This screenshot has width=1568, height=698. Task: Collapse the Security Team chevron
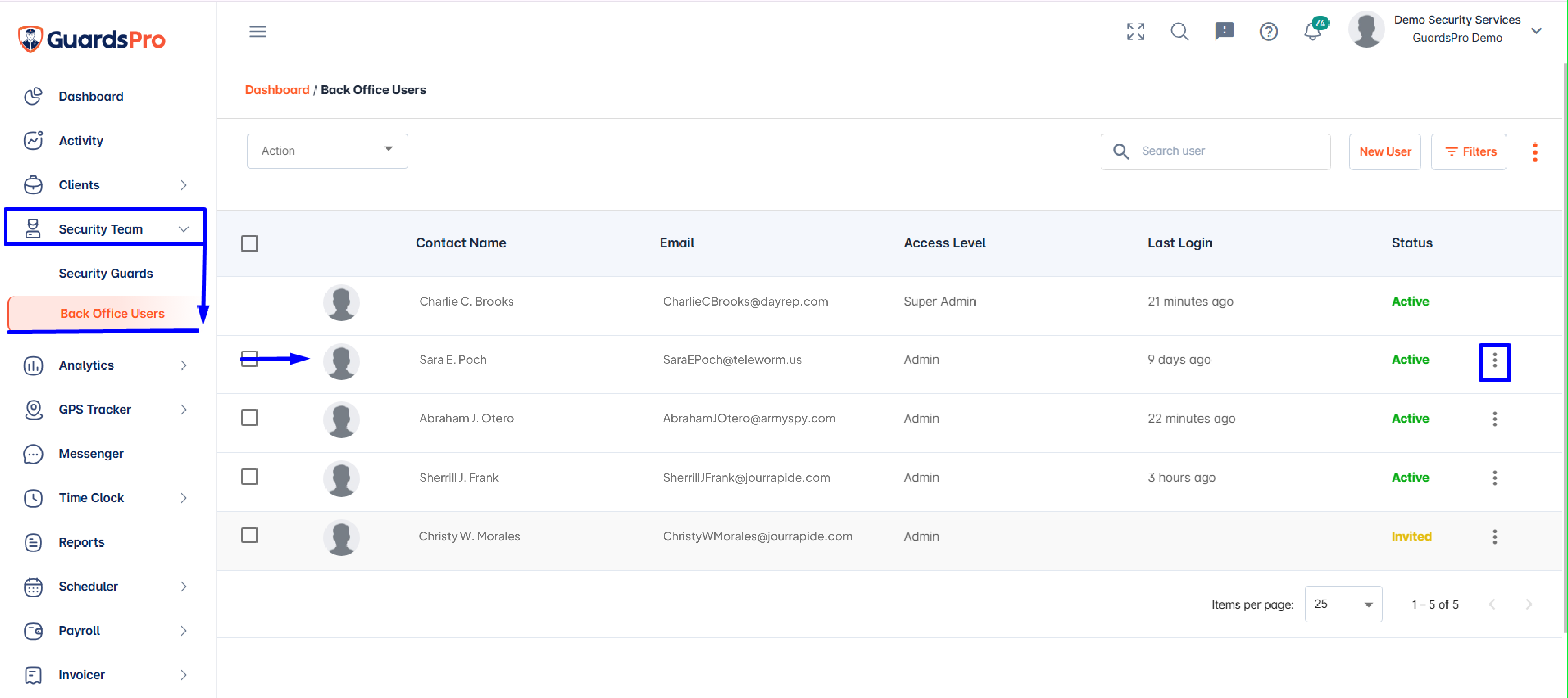(x=183, y=229)
